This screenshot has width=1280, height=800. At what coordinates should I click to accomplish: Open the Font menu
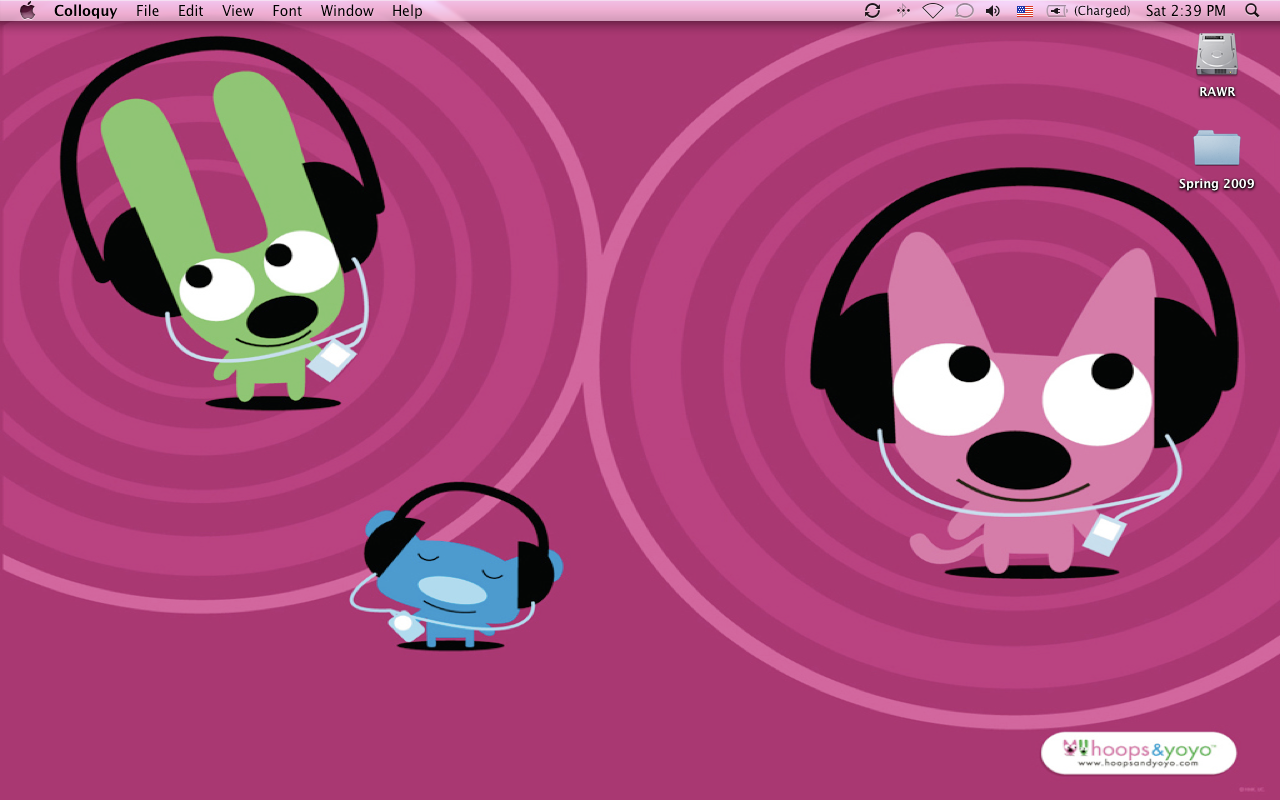[x=287, y=11]
